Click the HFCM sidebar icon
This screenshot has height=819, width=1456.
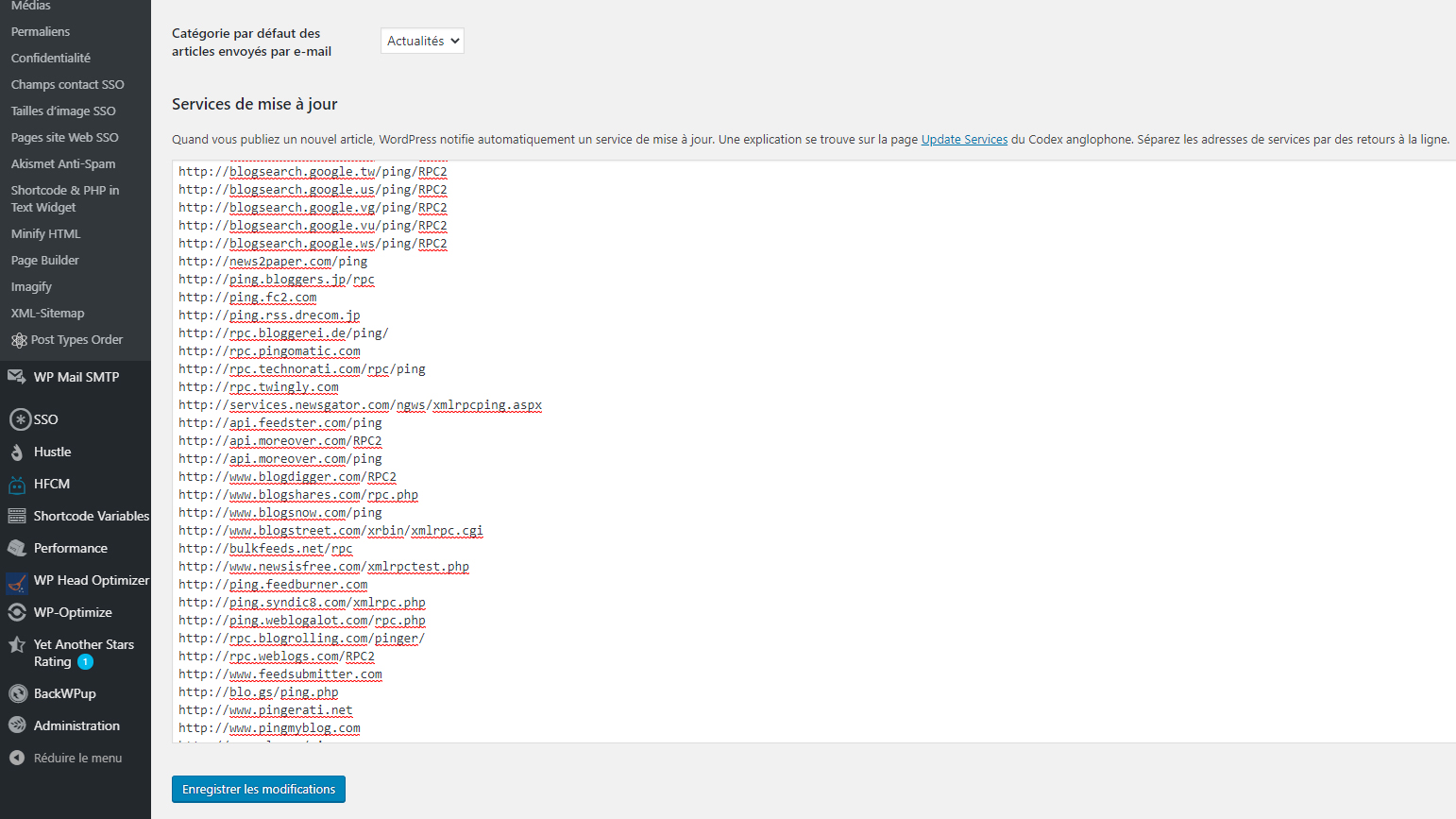coord(17,485)
